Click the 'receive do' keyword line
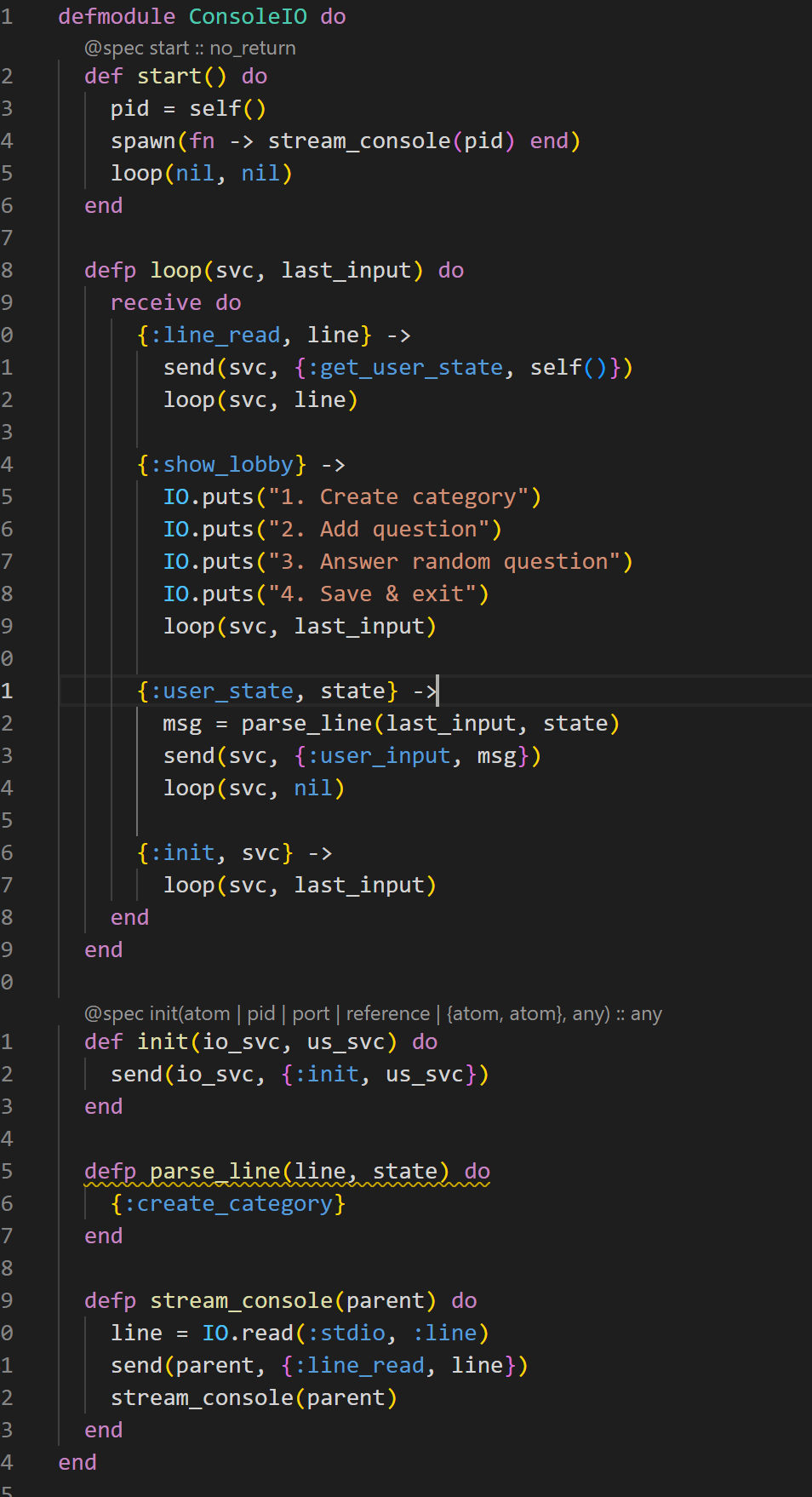The image size is (812, 1497). [175, 303]
